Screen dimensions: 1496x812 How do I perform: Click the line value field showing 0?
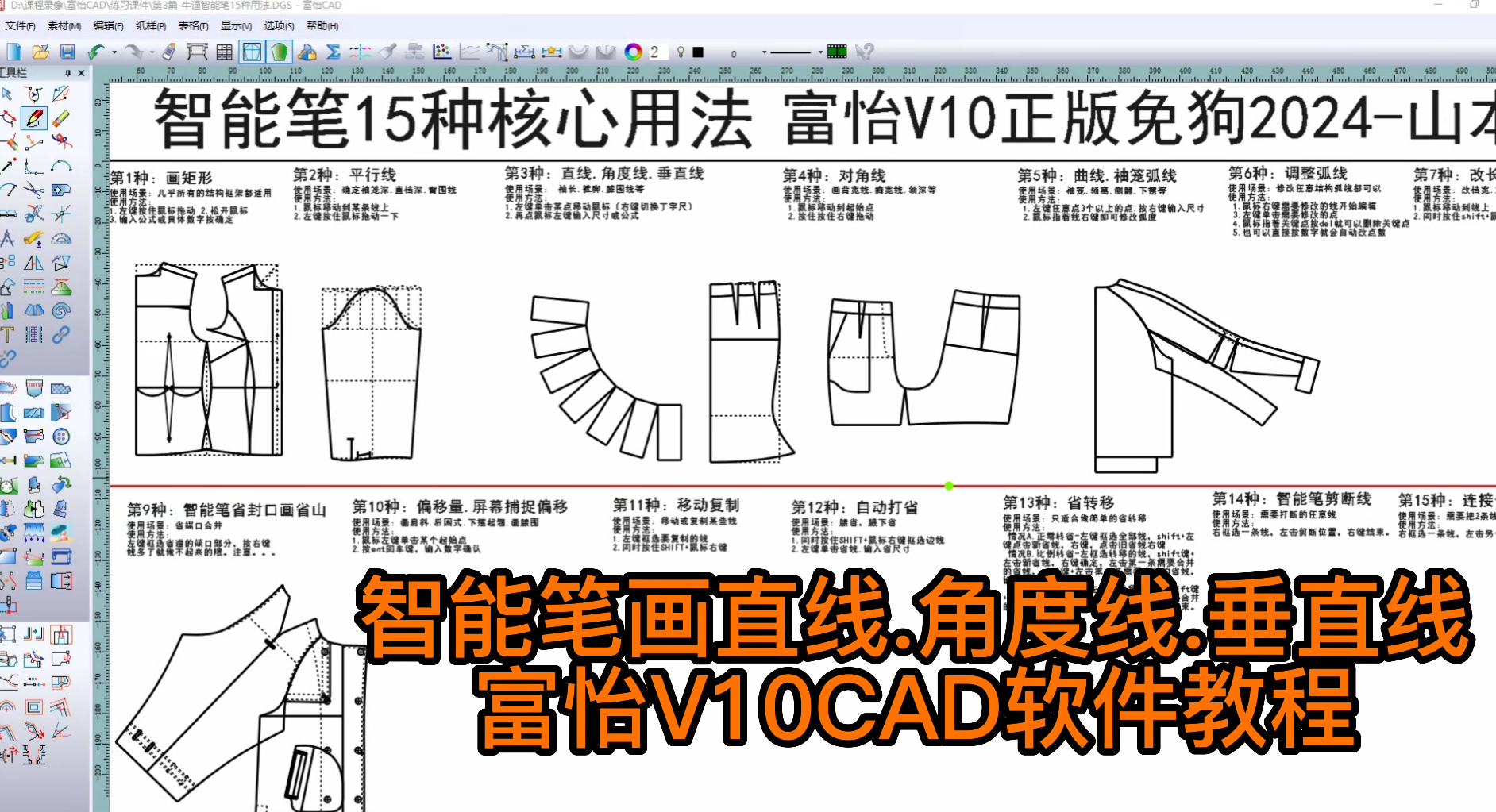pos(734,53)
